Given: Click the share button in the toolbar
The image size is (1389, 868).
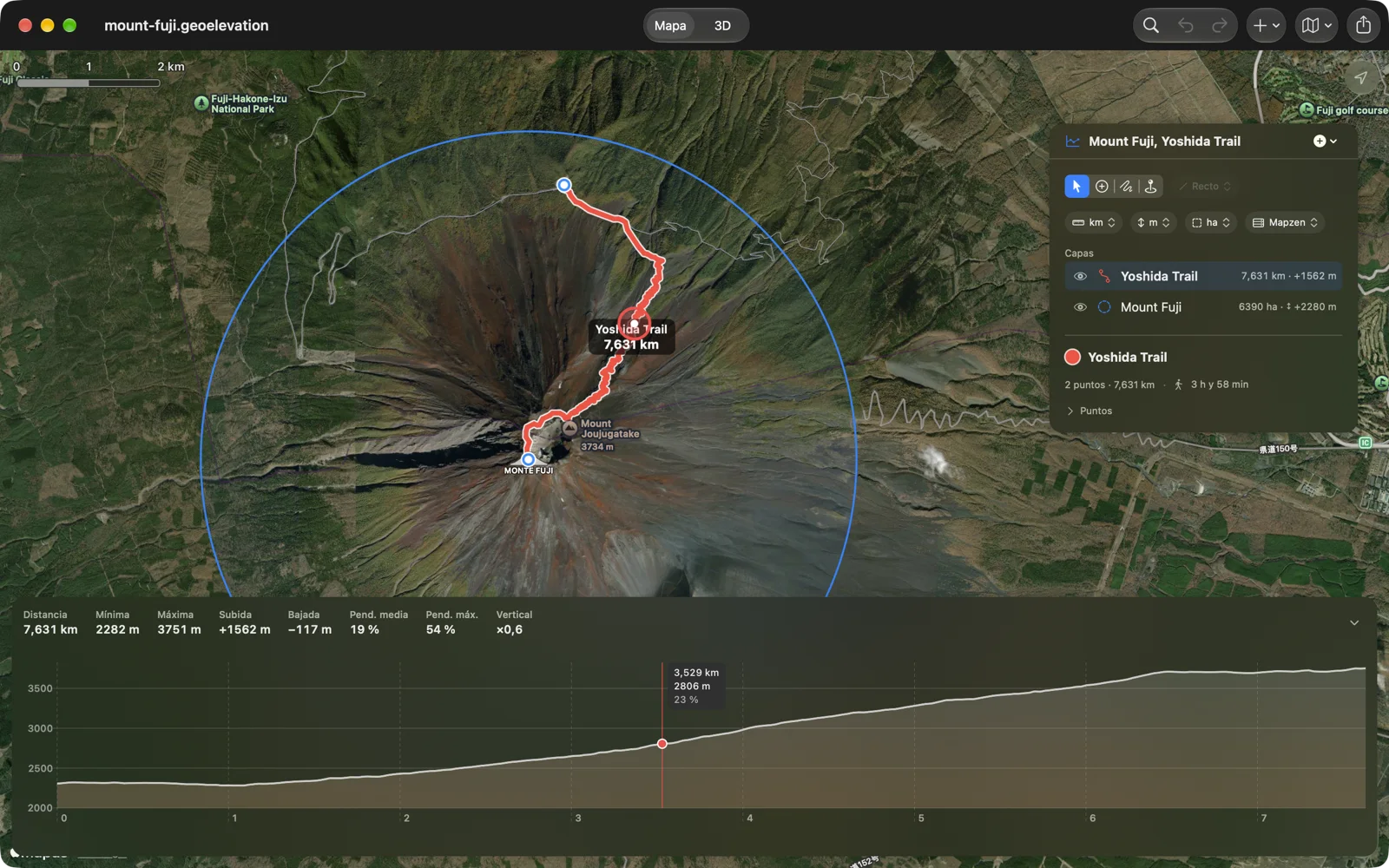Looking at the screenshot, I should 1363,25.
